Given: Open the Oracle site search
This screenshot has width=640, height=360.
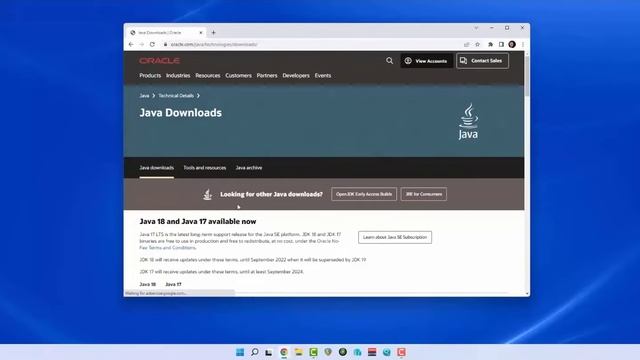Looking at the screenshot, I should click(x=389, y=61).
